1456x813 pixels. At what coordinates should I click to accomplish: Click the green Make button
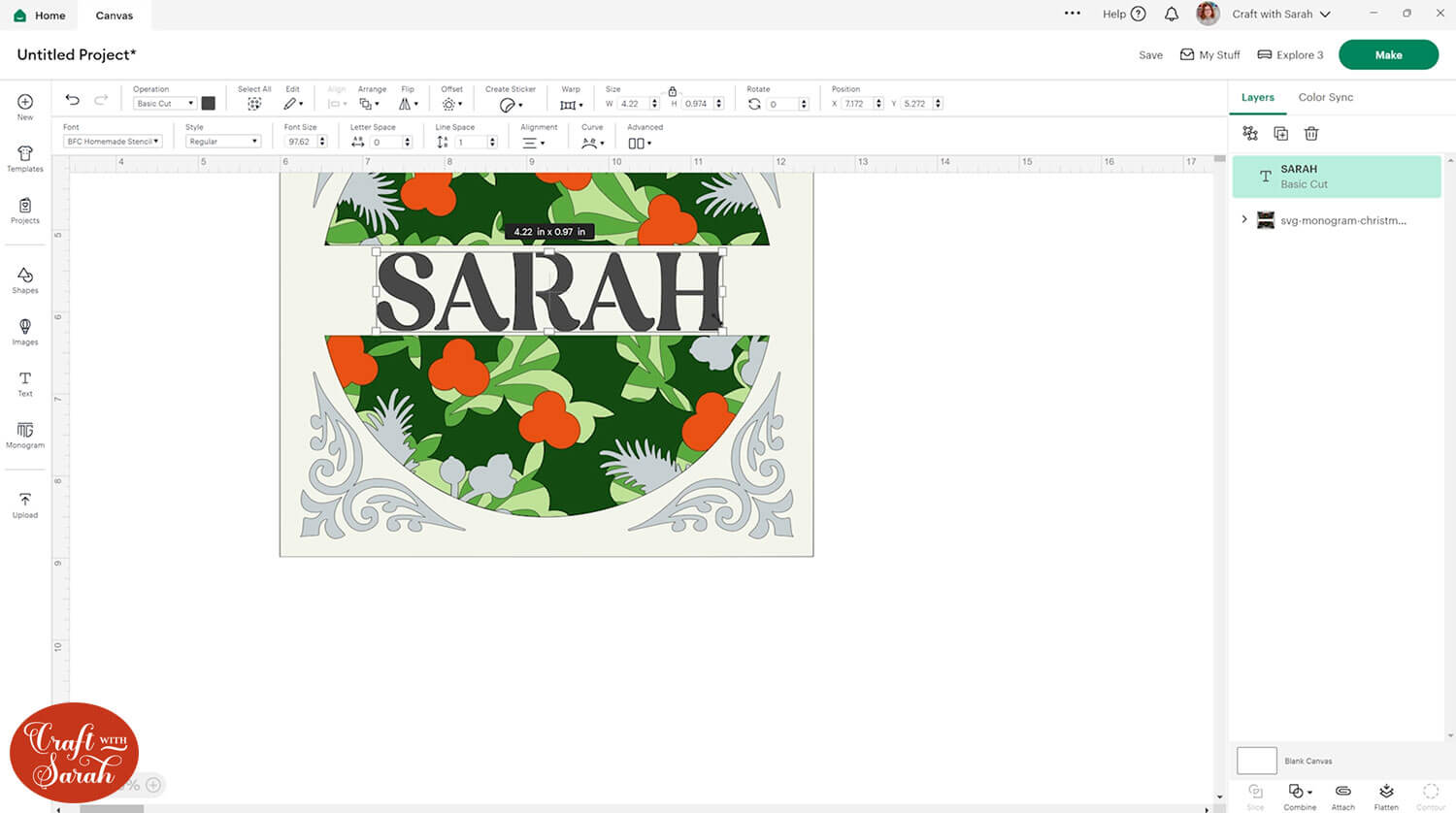click(x=1388, y=55)
